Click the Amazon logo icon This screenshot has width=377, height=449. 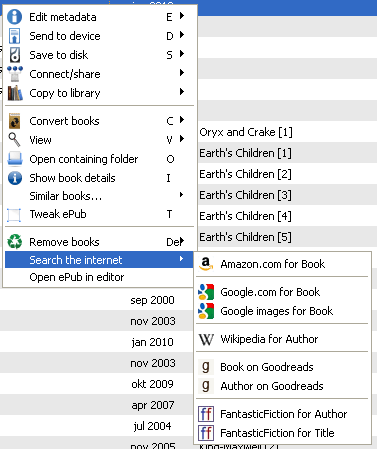click(x=206, y=264)
